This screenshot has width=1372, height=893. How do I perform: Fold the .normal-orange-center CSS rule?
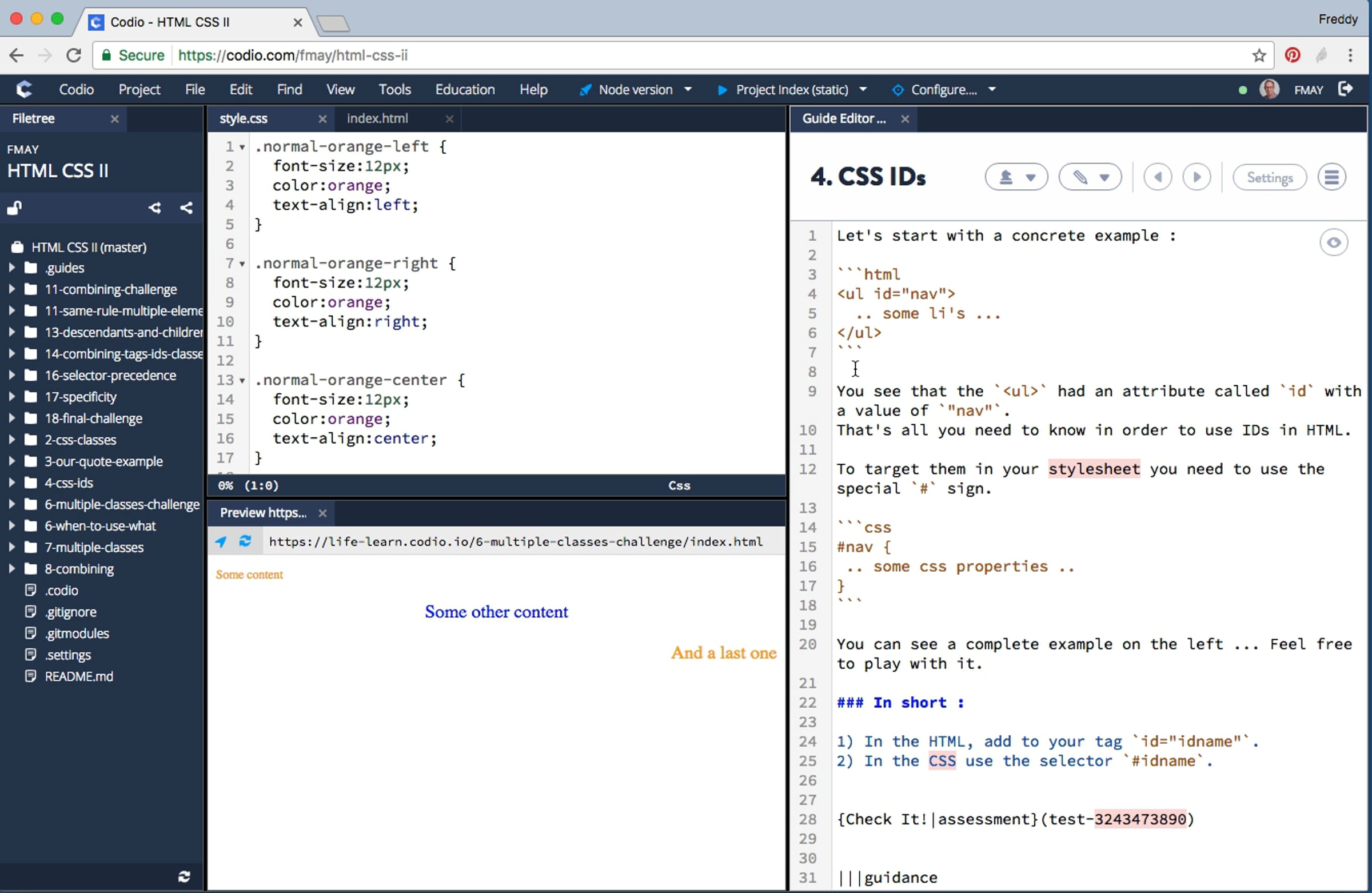click(x=242, y=381)
